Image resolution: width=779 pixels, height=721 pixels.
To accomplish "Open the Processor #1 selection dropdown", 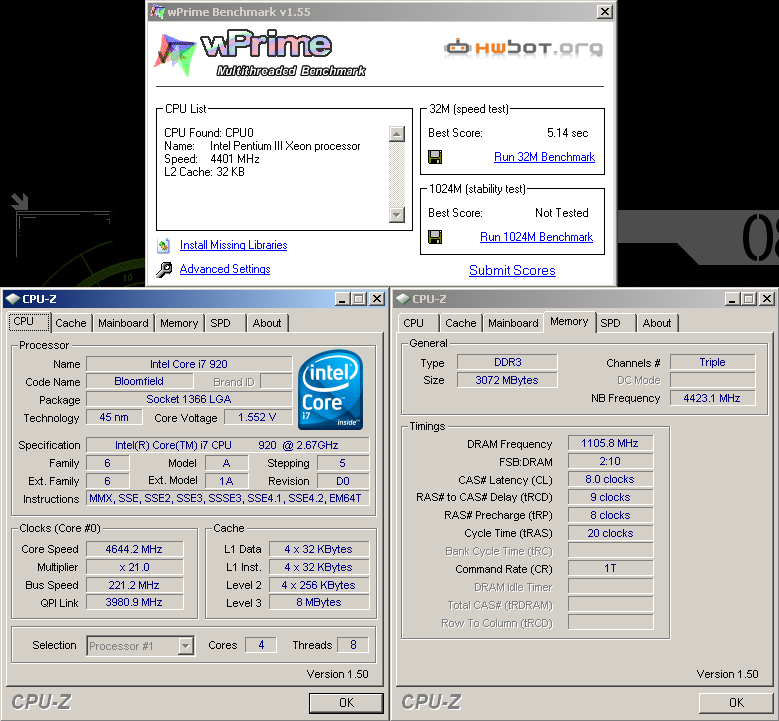I will 185,646.
